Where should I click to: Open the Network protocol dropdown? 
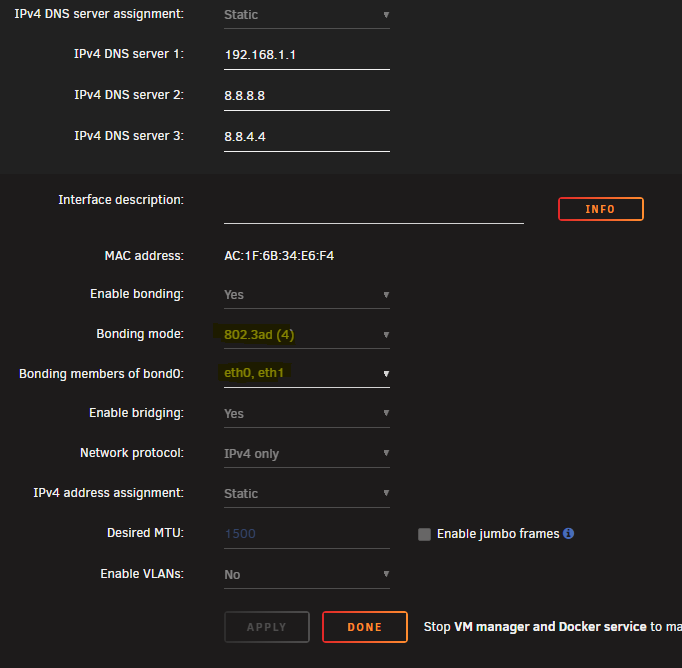click(x=307, y=454)
